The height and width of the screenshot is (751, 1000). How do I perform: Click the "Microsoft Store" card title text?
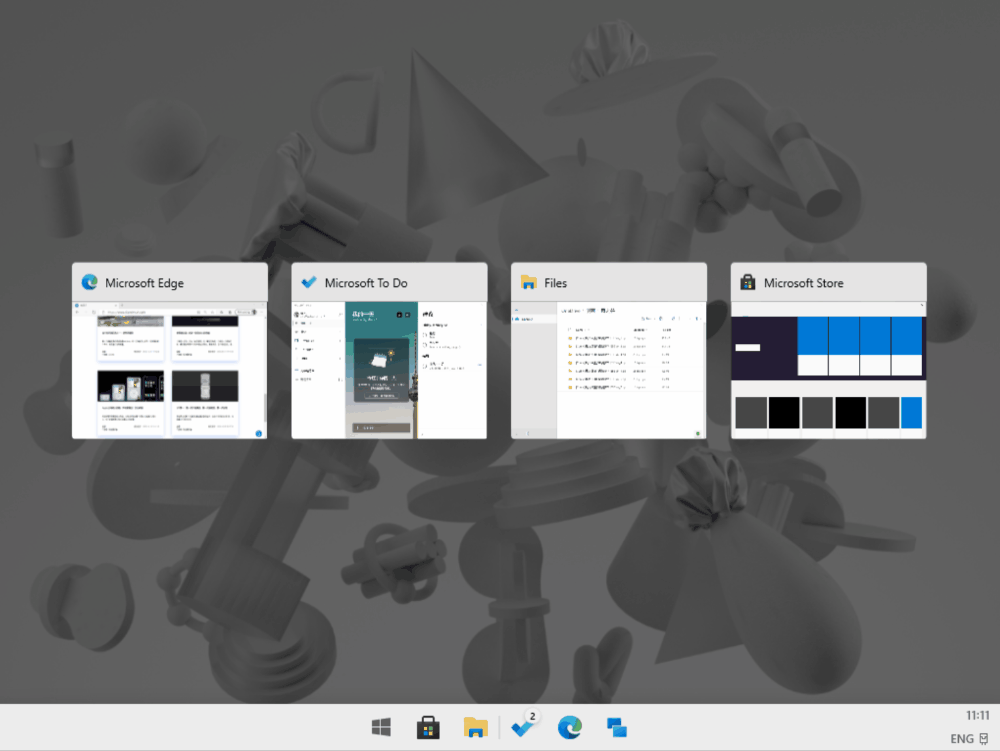pos(803,283)
